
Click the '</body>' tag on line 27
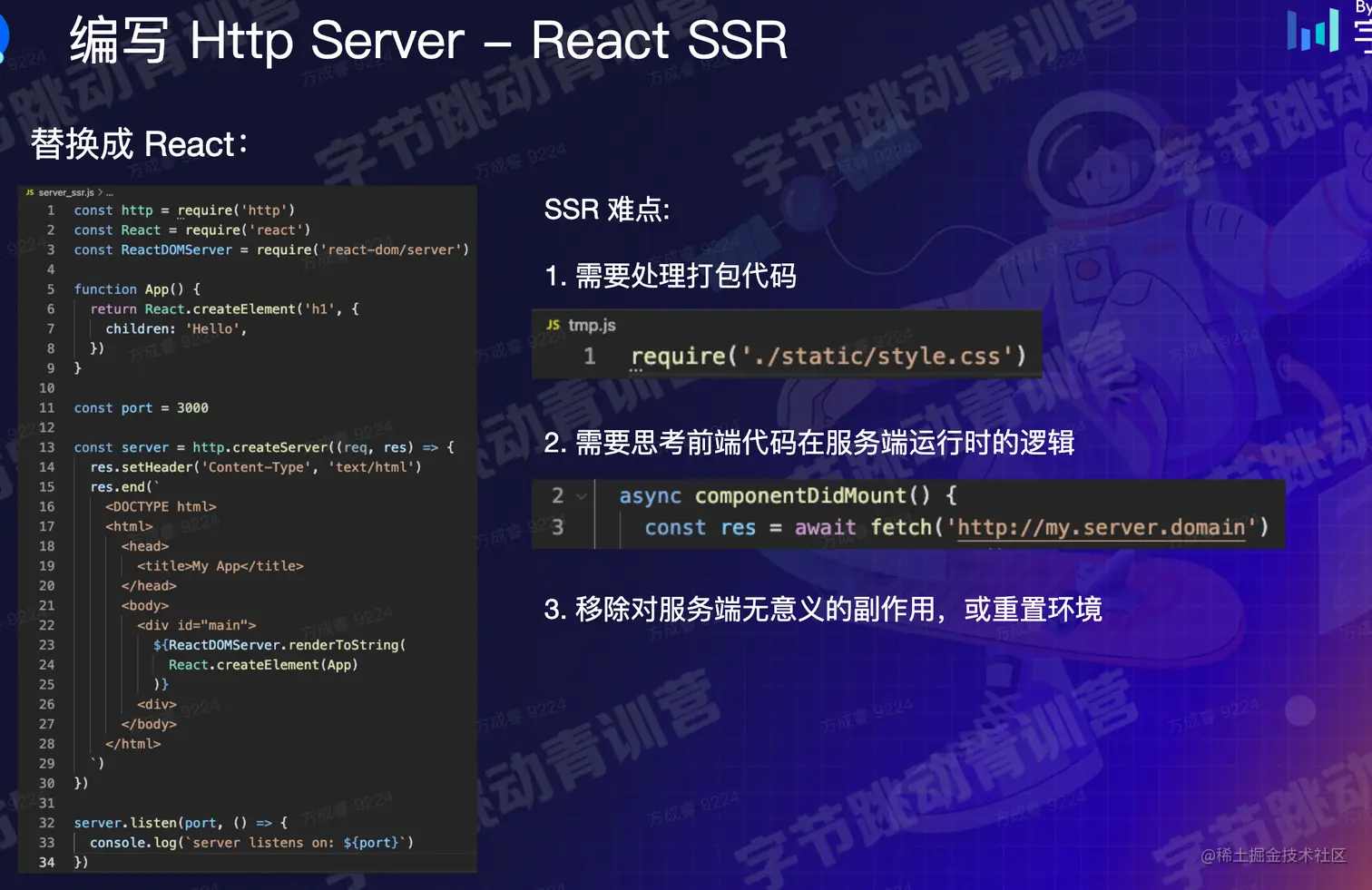point(149,724)
